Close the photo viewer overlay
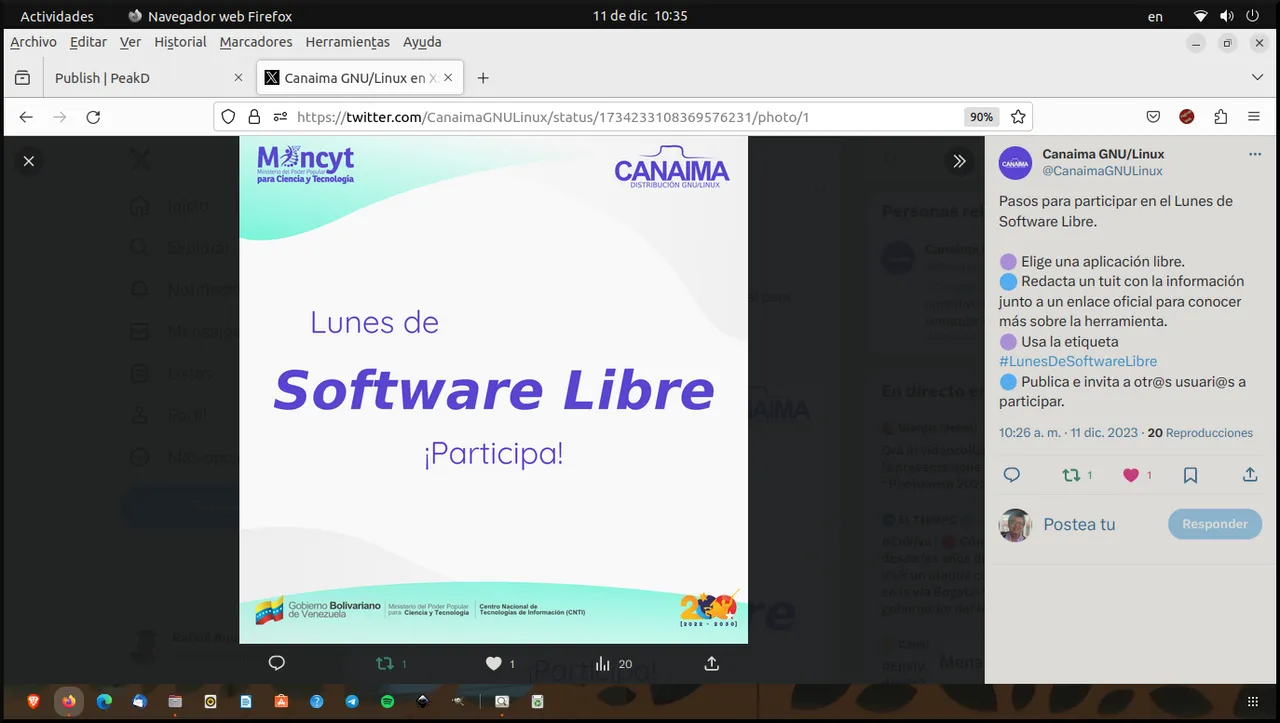The width and height of the screenshot is (1280, 723). click(x=29, y=161)
